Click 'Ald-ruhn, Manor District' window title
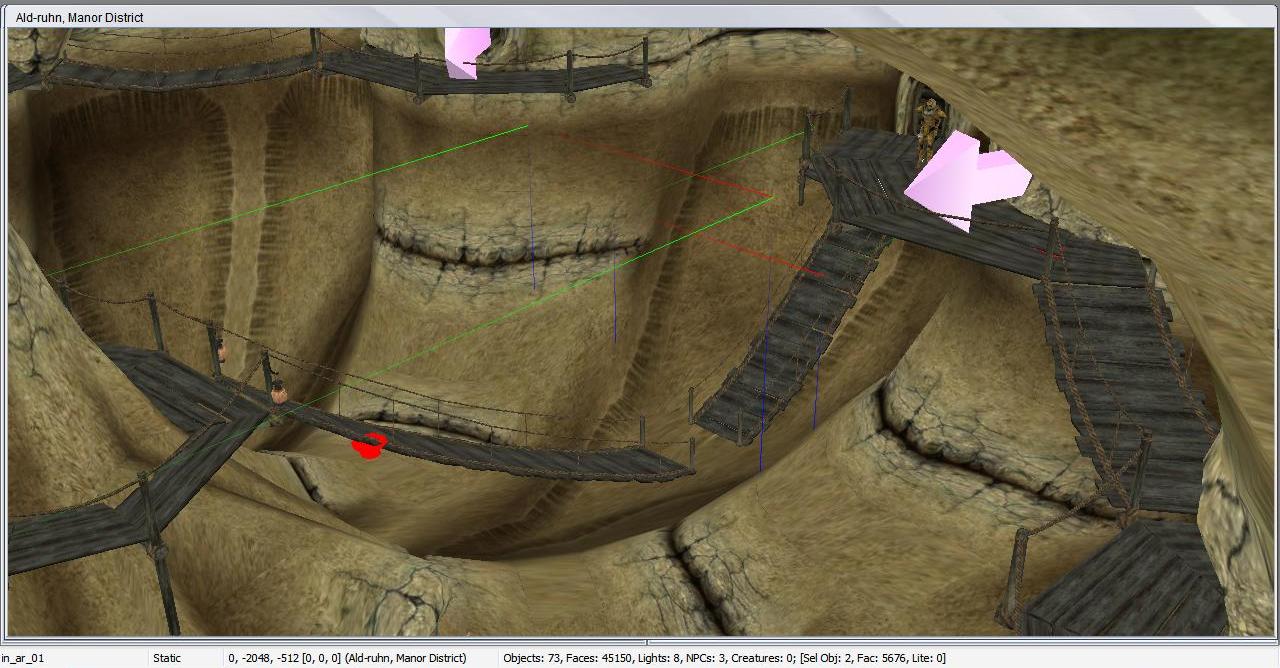 tap(79, 18)
